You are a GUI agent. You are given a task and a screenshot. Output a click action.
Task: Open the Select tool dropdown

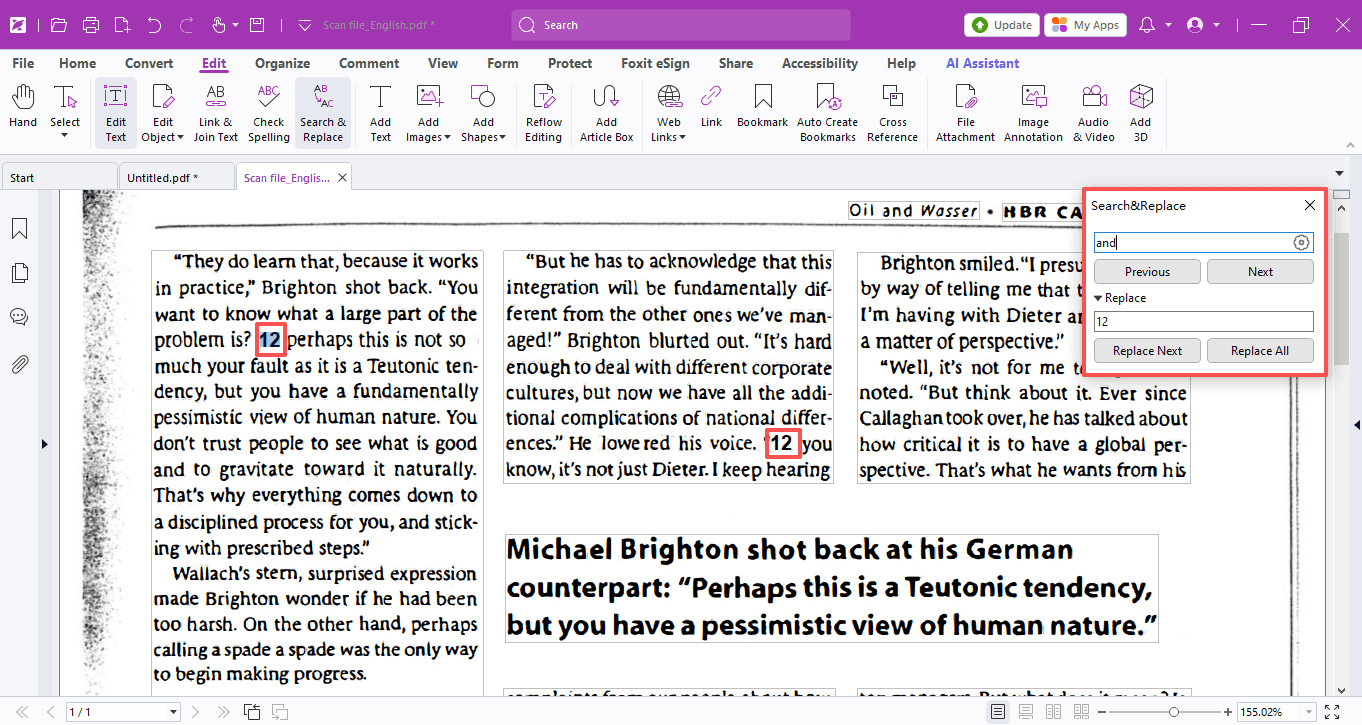pyautogui.click(x=65, y=135)
